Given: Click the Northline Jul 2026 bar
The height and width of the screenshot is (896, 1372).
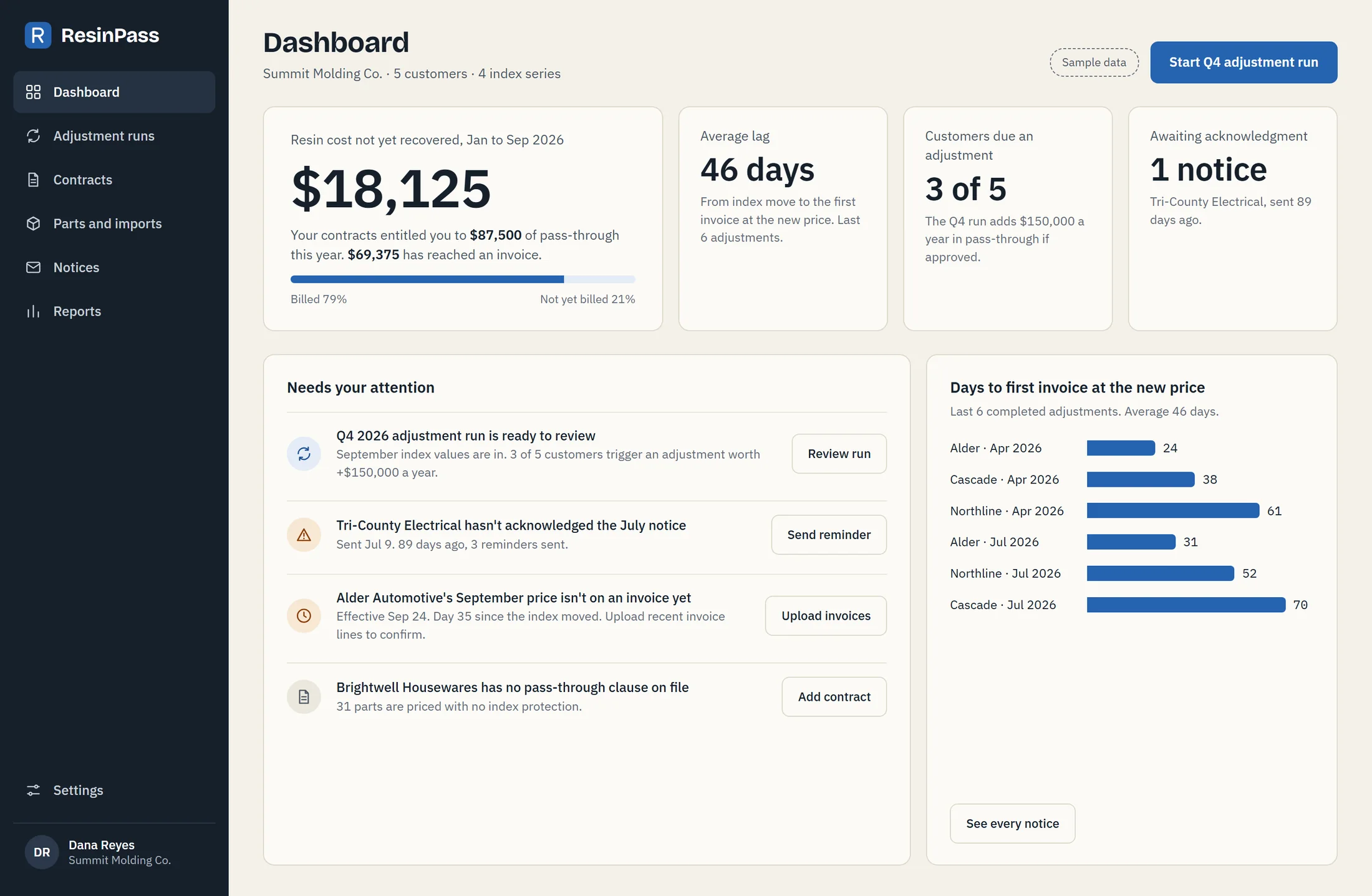Looking at the screenshot, I should coord(1161,573).
